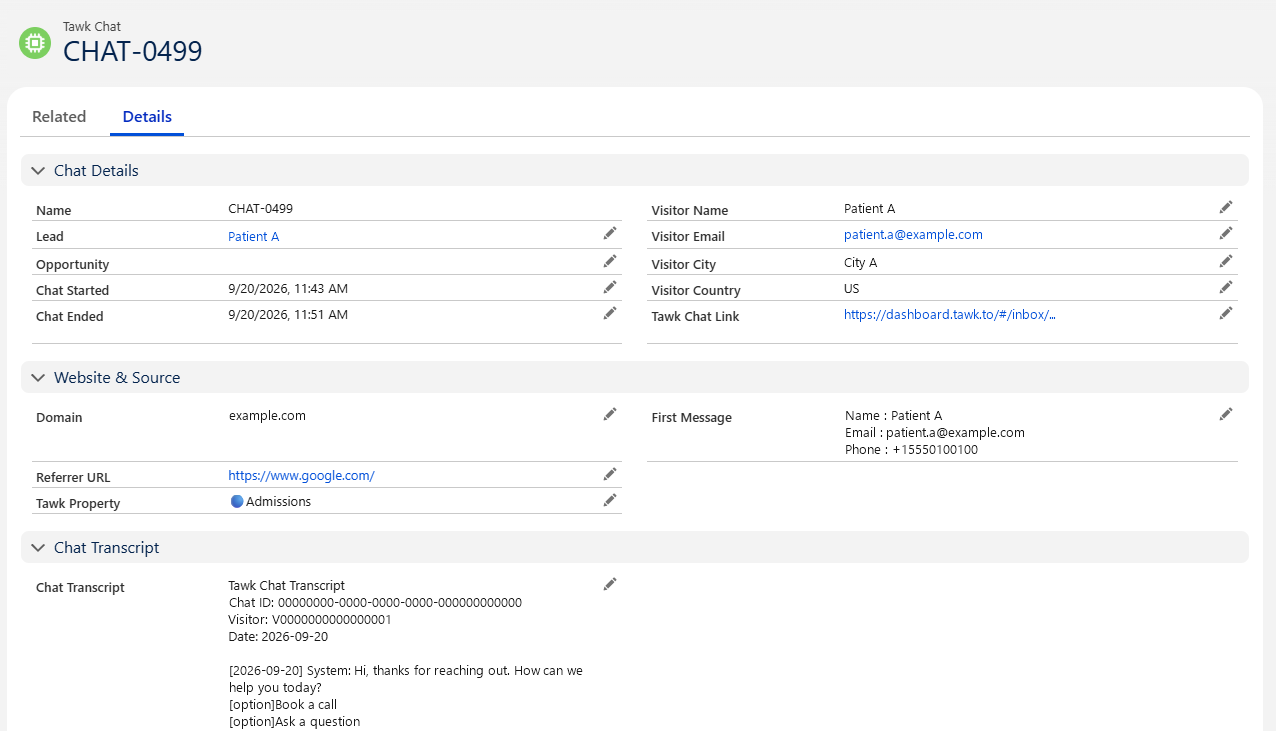Click the Admissions property value
Screen dimensions: 1276x731
pos(278,502)
